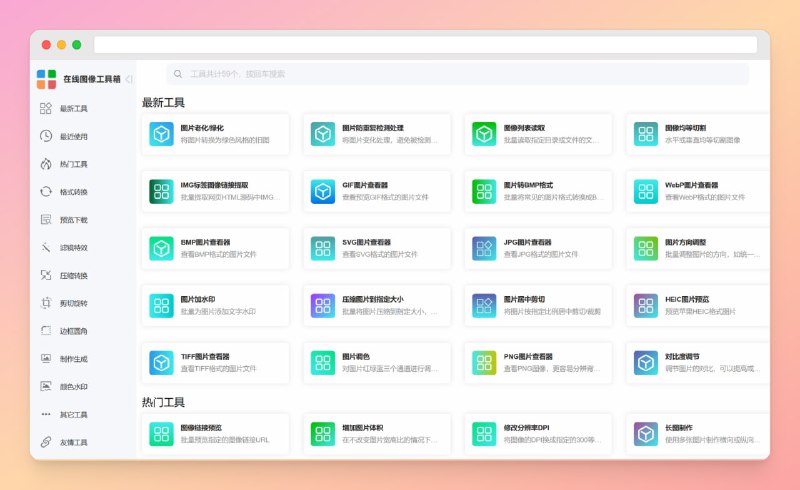
Task: Open the IMG标签图像链接提取 tool icon
Action: point(161,191)
